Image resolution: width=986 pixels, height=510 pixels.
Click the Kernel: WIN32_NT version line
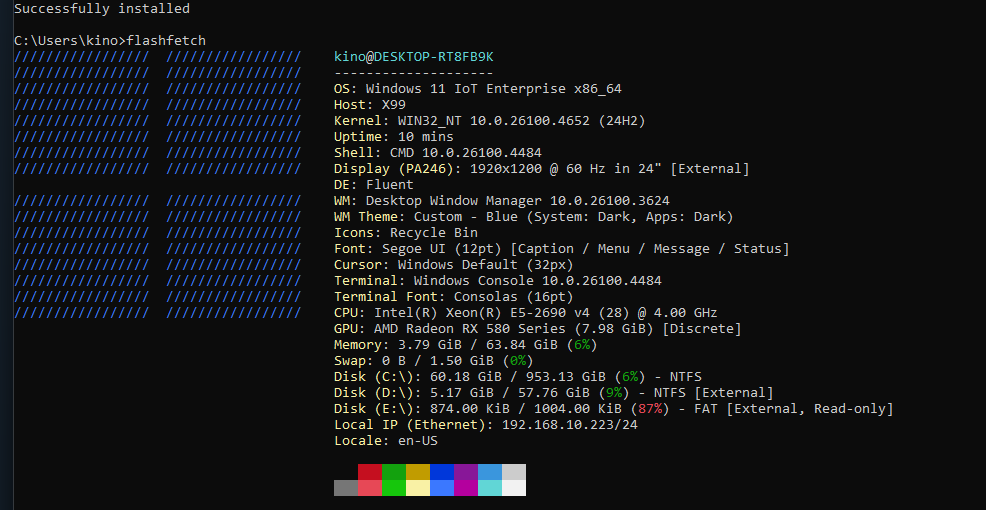click(490, 121)
